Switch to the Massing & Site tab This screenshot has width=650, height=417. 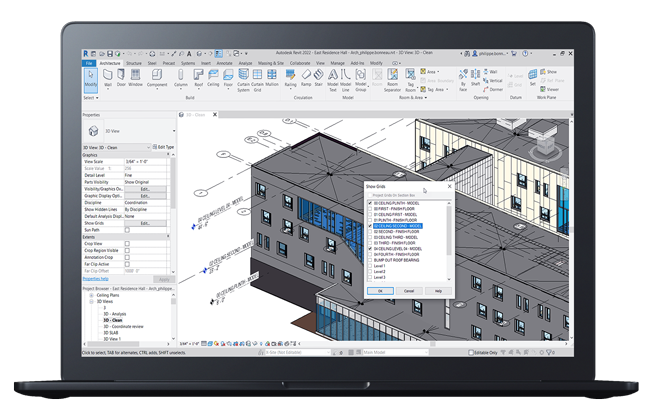(271, 63)
